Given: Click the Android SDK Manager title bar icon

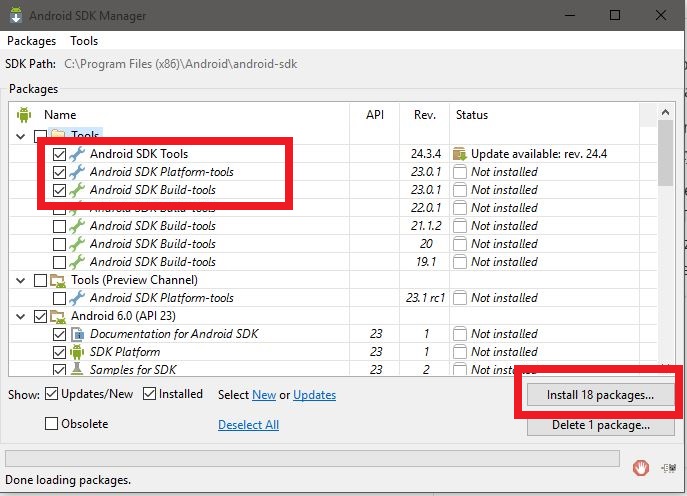Looking at the screenshot, I should [16, 15].
